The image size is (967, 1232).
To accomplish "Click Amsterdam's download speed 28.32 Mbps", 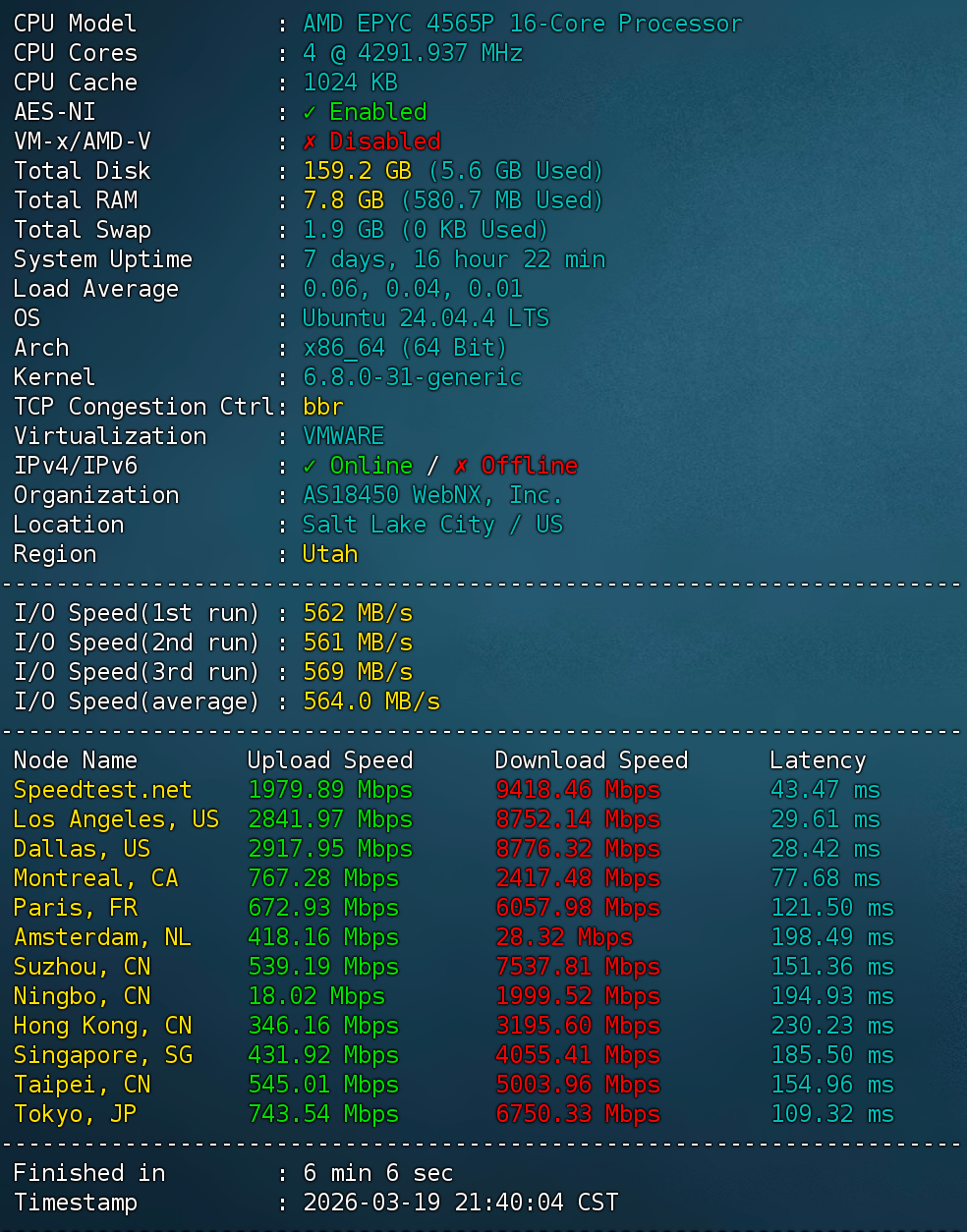I will [564, 937].
